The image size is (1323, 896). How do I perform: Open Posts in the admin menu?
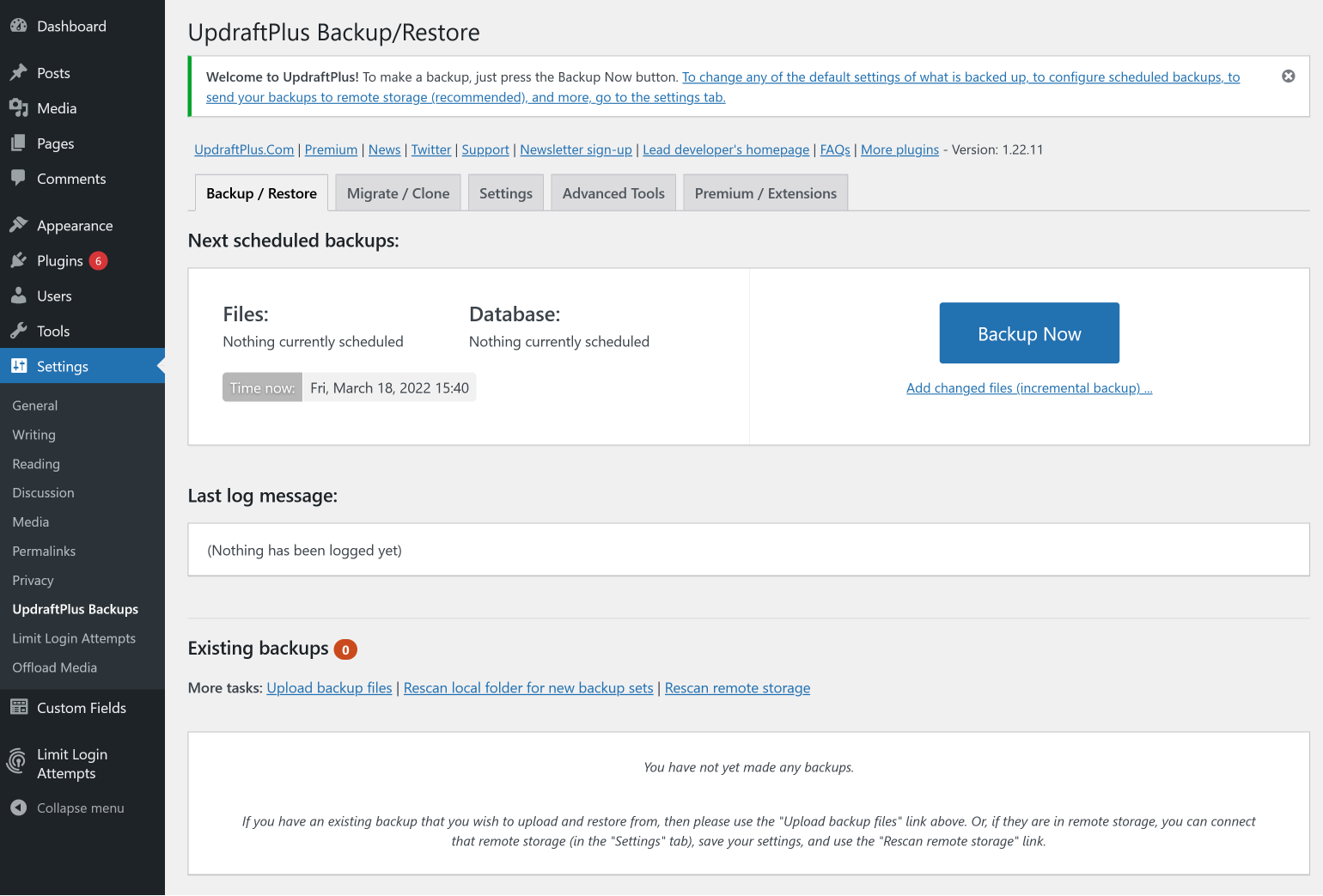(82, 73)
